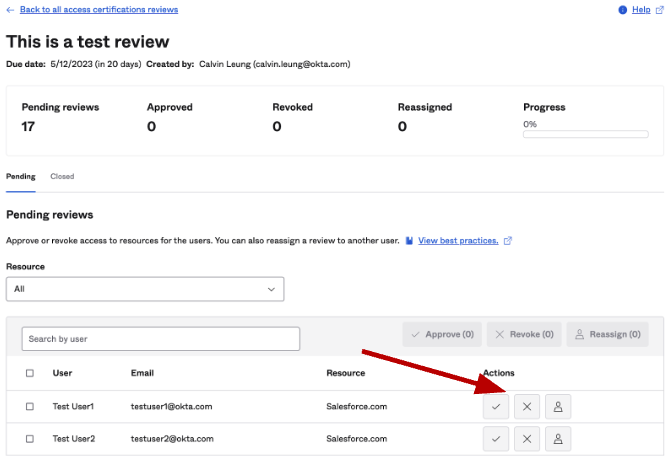Click the bulk Reassign (0) button
This screenshot has width=669, height=459.
point(607,334)
